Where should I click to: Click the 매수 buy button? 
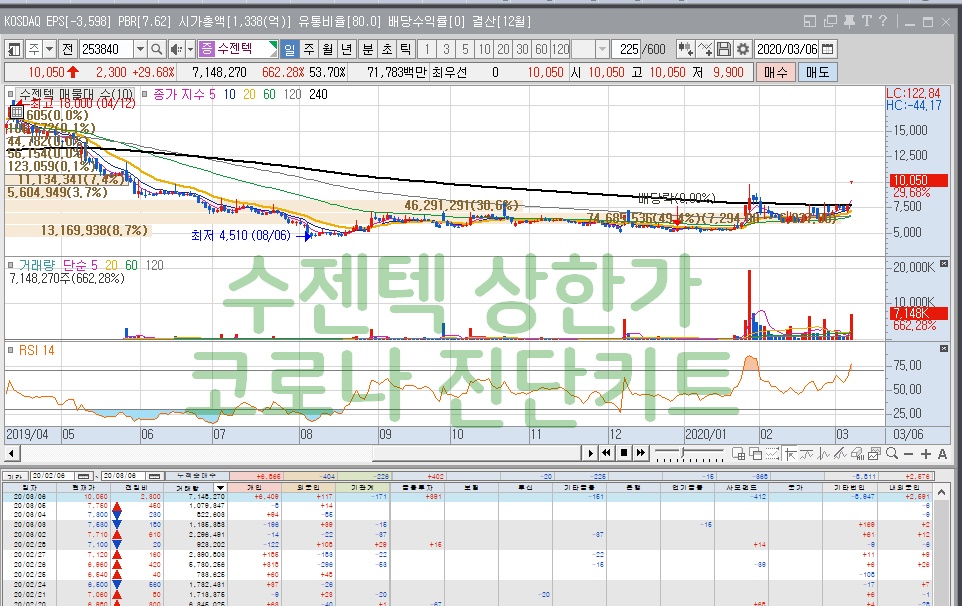(x=775, y=72)
